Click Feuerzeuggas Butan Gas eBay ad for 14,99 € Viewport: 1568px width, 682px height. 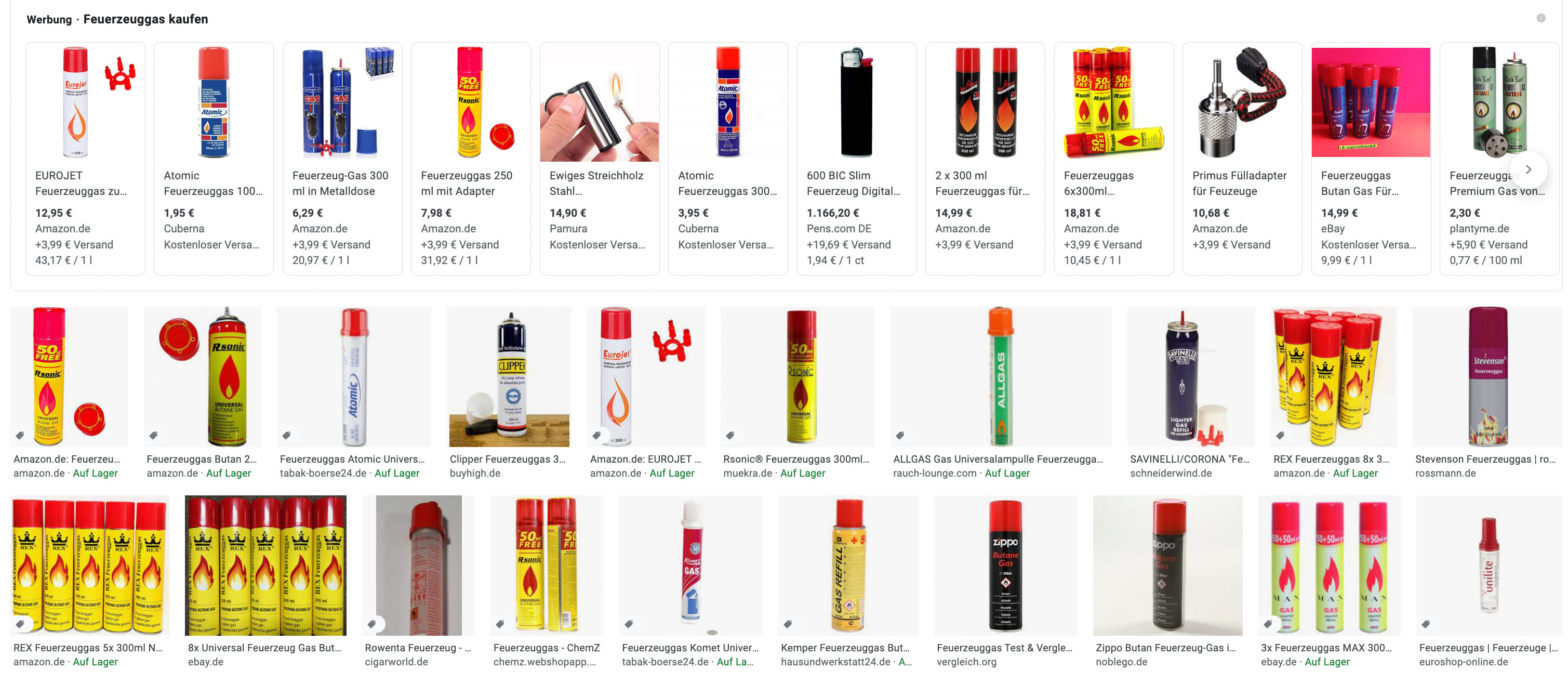(1371, 159)
